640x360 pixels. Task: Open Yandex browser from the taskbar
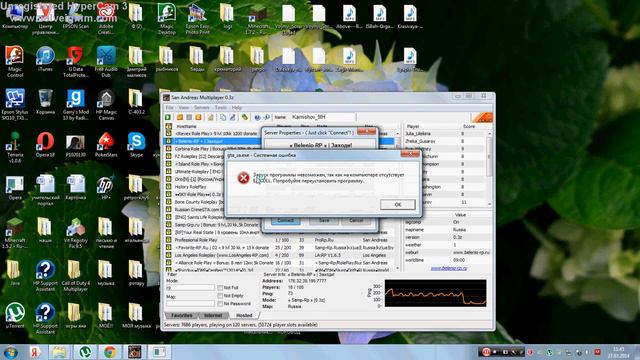click(35, 352)
